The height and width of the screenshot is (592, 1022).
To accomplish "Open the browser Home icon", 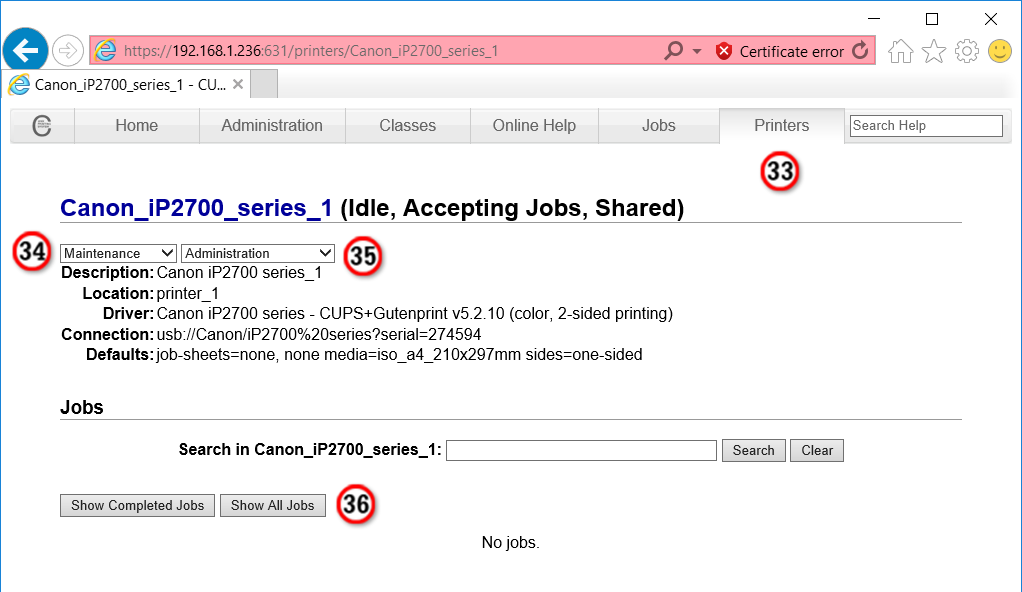I will [901, 51].
